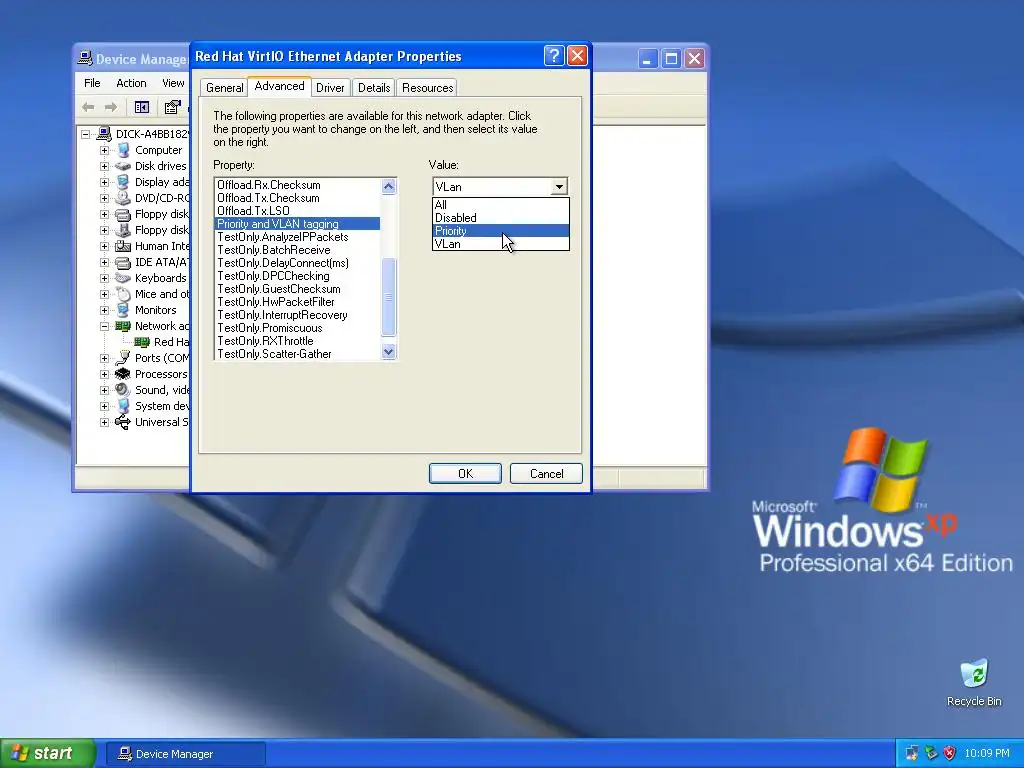Expand the Ports (COM) tree node

104,358
